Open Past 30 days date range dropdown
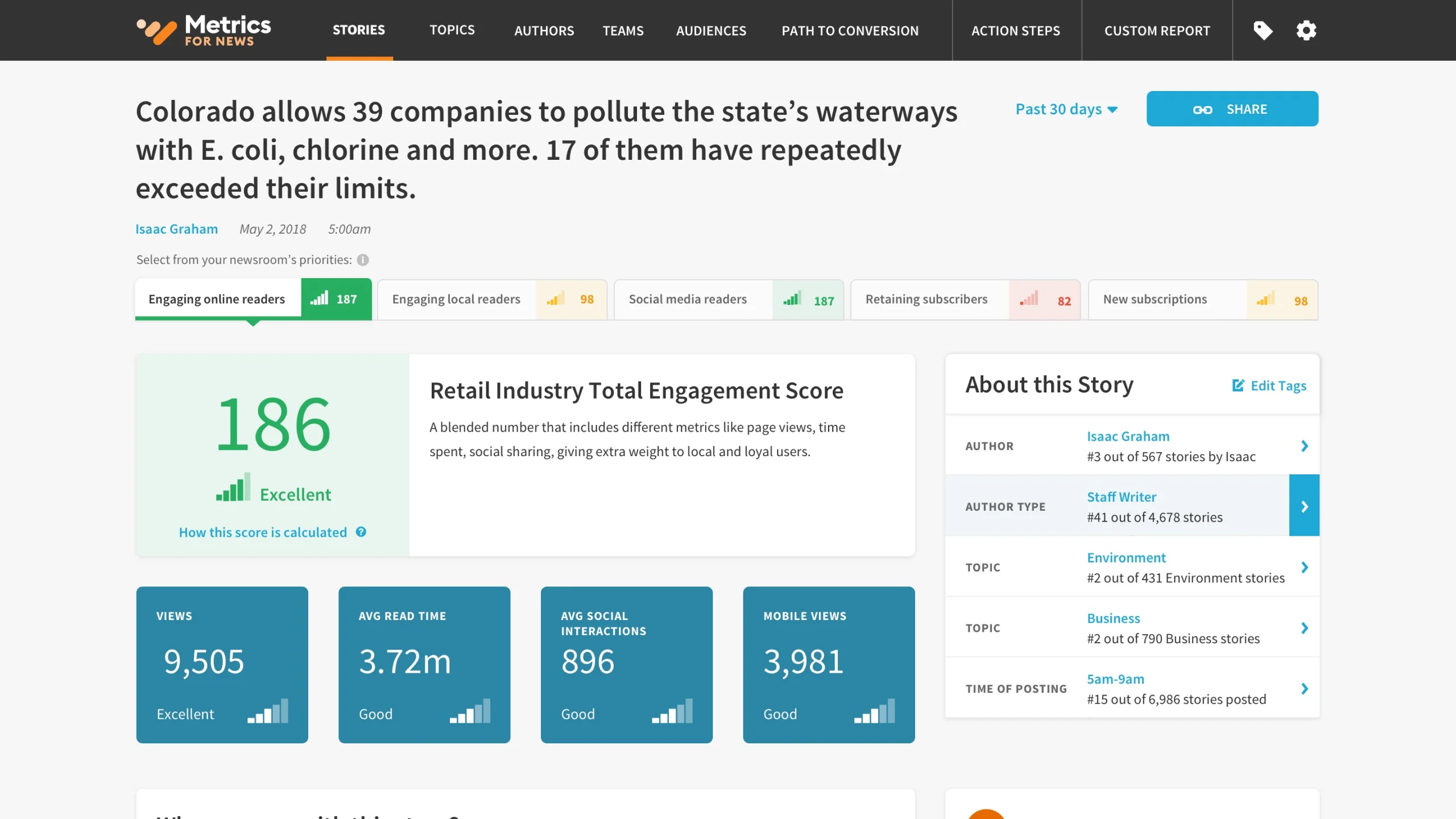 (1066, 109)
